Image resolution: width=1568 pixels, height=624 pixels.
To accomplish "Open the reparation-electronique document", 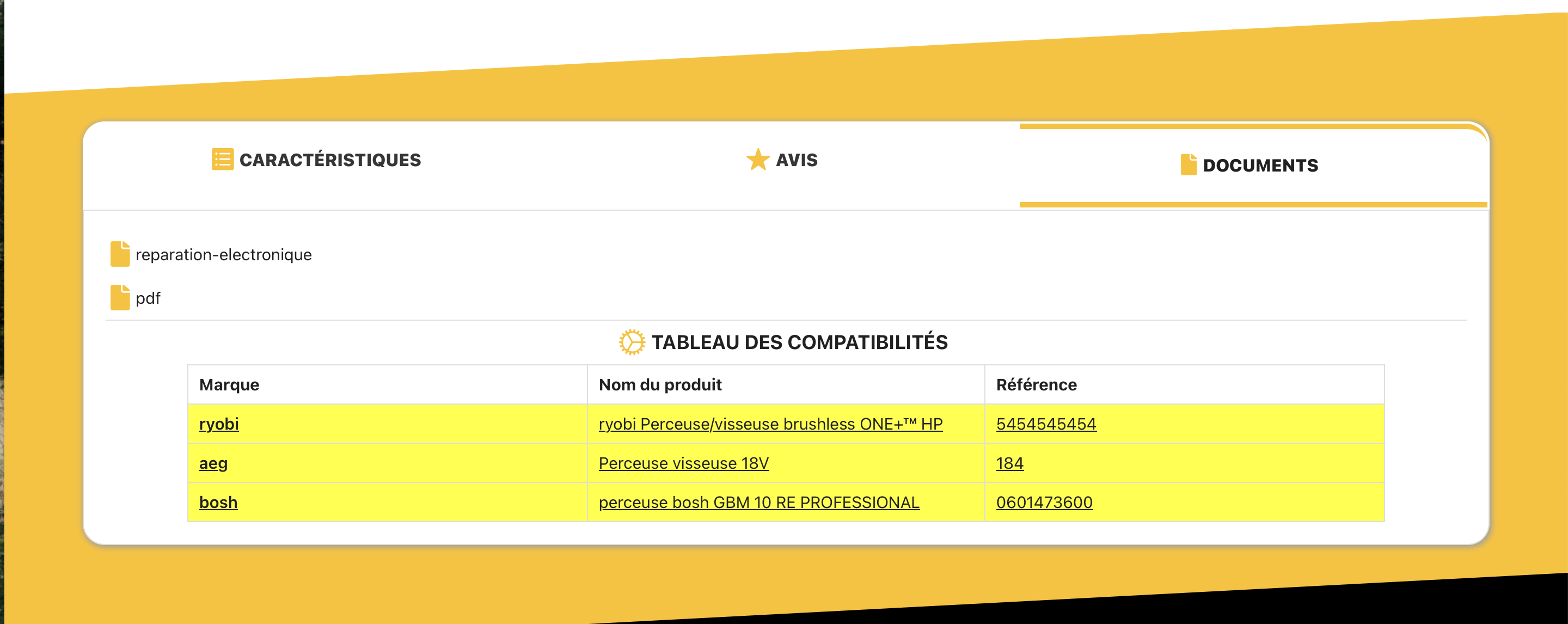I will coord(223,254).
